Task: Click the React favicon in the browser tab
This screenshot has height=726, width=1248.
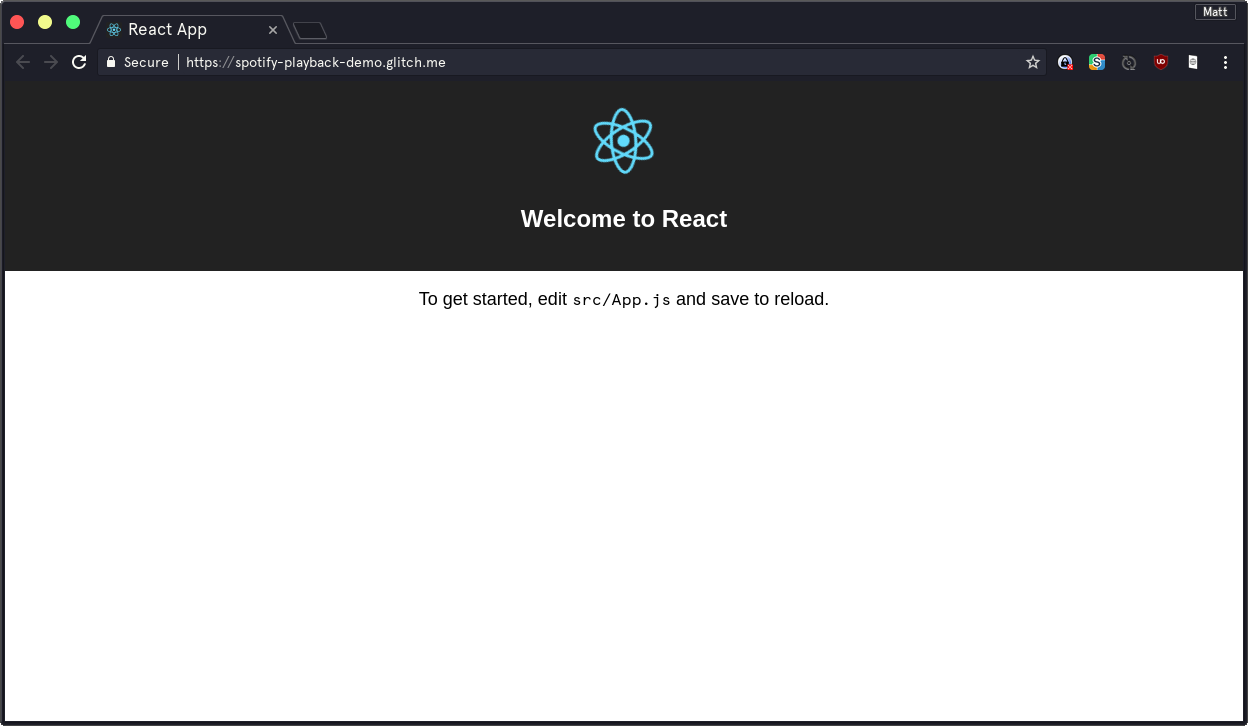Action: point(113,29)
